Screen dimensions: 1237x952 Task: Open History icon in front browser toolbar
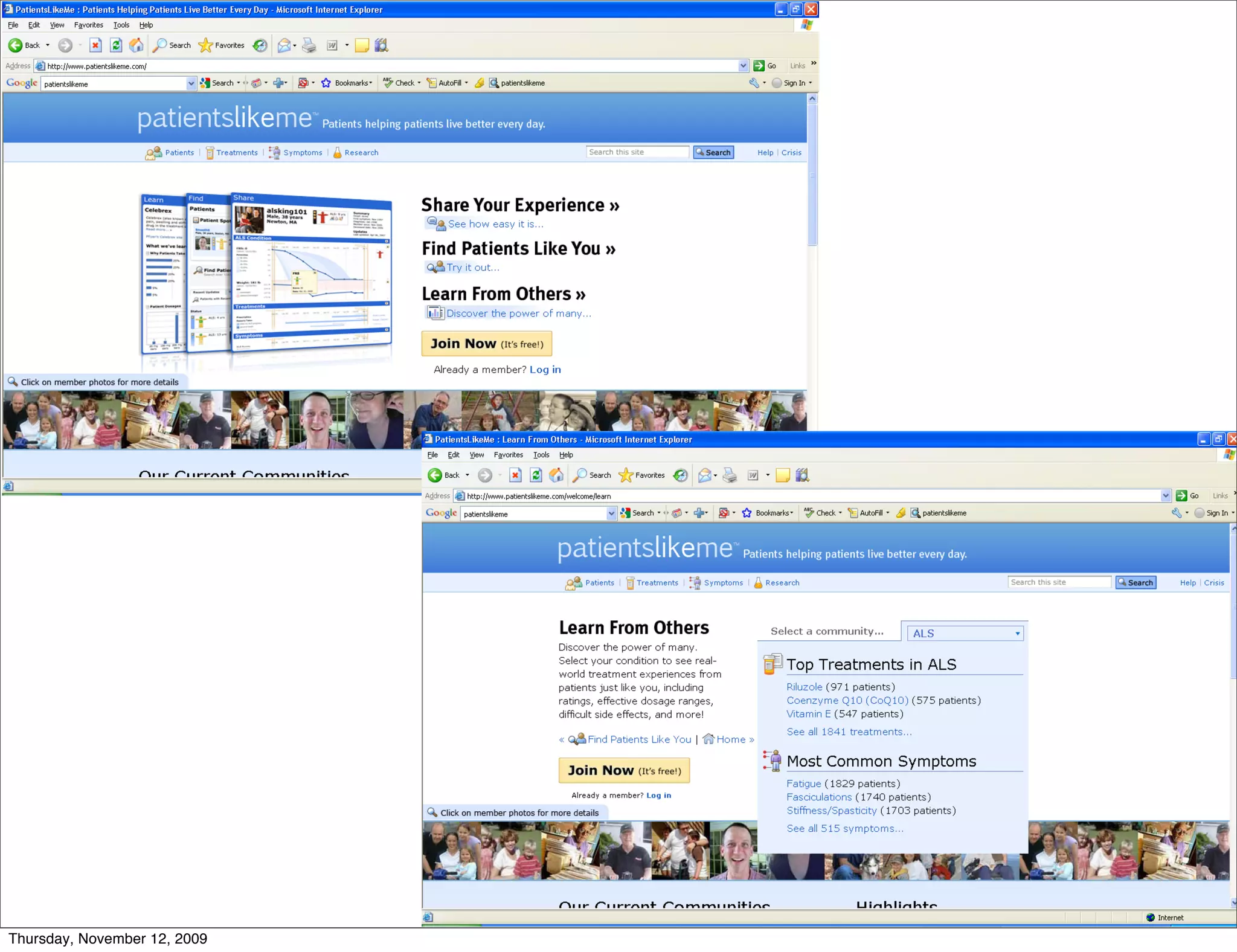point(681,475)
